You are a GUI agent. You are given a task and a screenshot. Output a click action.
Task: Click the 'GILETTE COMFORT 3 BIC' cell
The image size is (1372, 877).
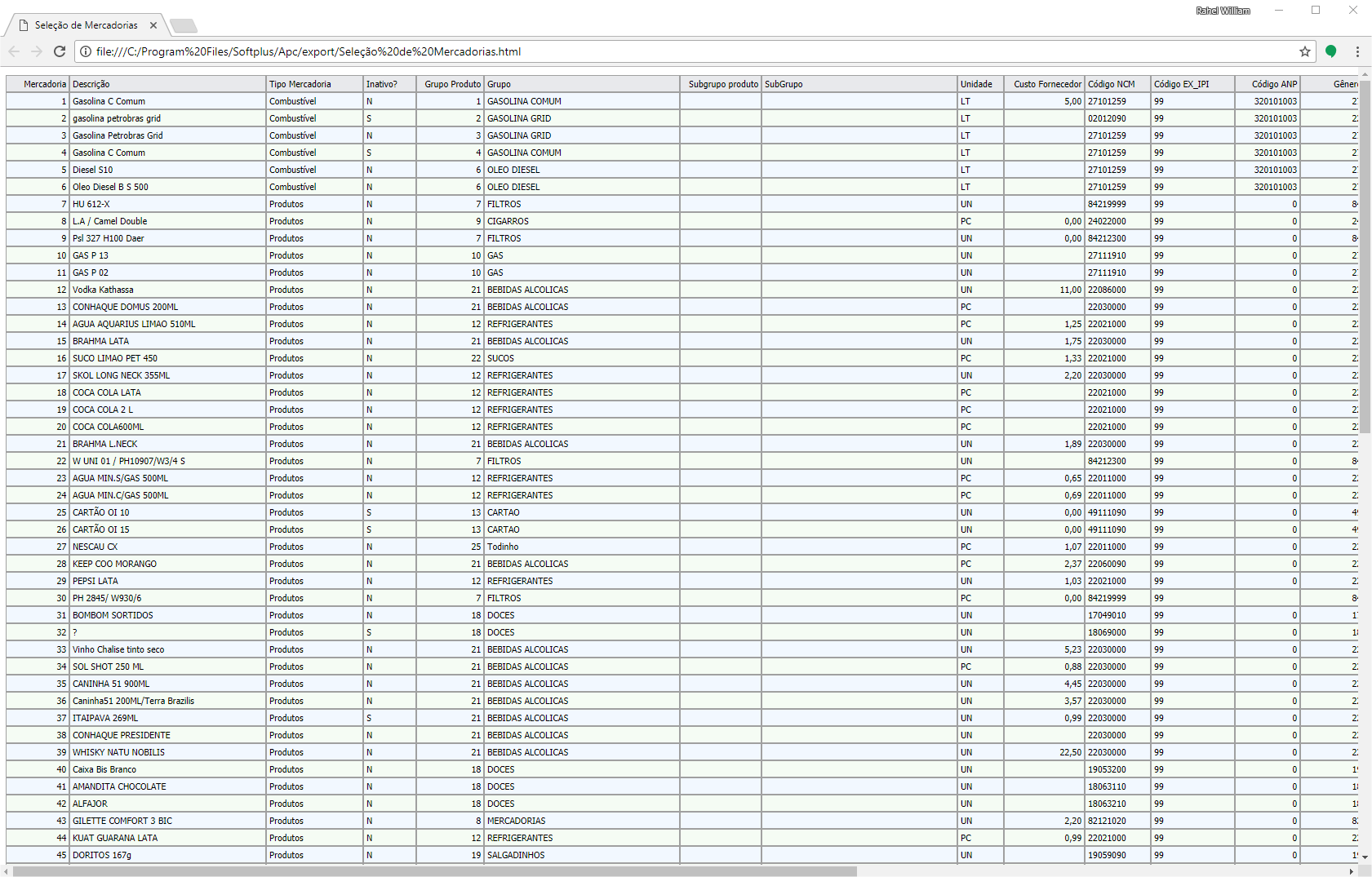click(x=168, y=821)
